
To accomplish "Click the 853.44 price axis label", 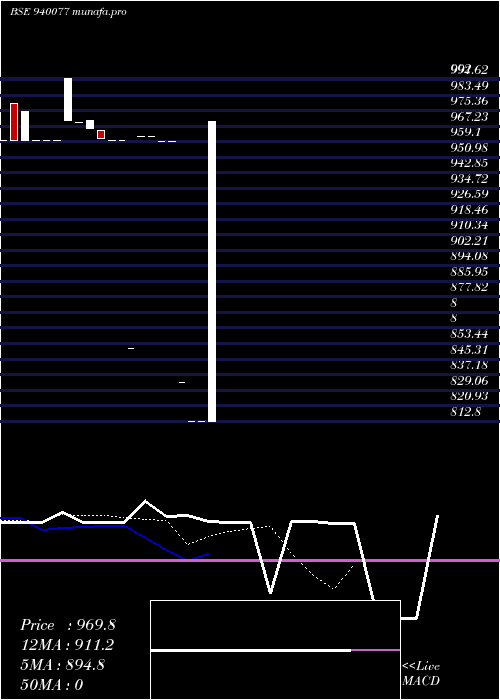I will (x=469, y=334).
